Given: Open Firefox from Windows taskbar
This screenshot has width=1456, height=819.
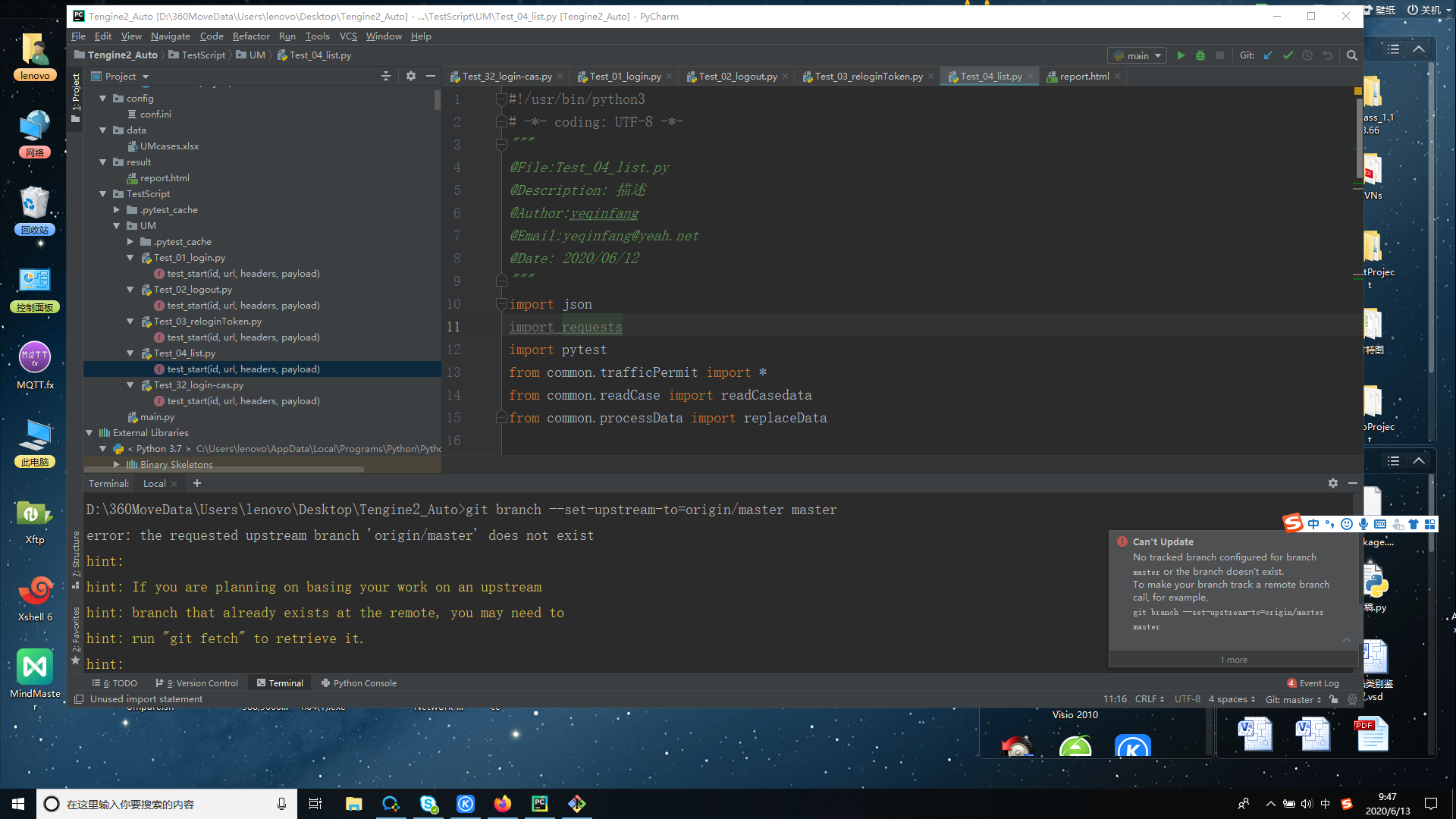Looking at the screenshot, I should 503,804.
